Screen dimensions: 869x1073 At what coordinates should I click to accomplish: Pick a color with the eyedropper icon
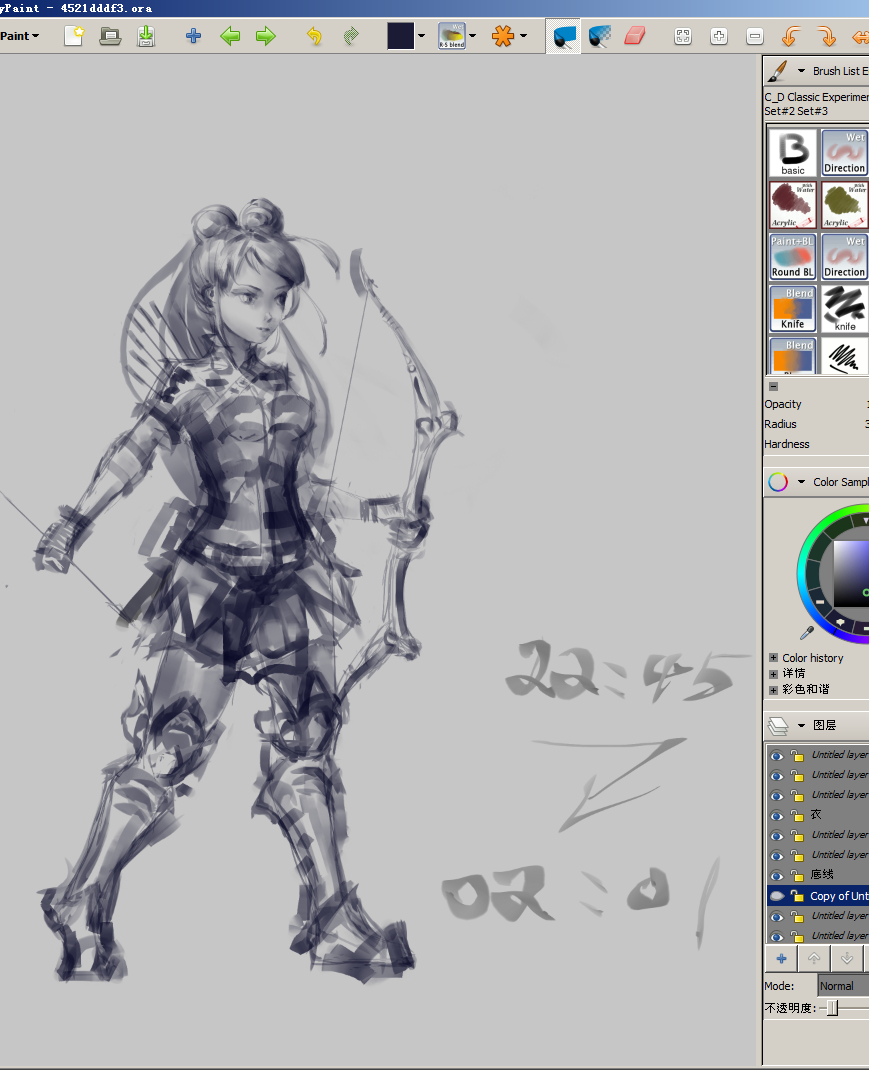807,633
